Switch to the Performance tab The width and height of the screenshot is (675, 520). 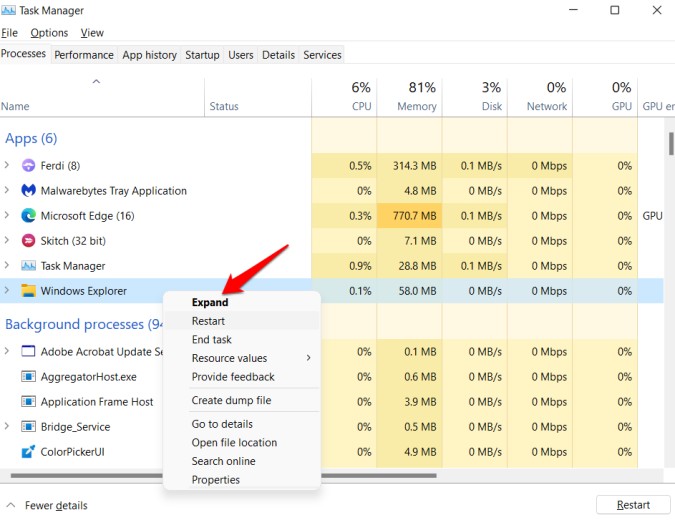(x=84, y=55)
